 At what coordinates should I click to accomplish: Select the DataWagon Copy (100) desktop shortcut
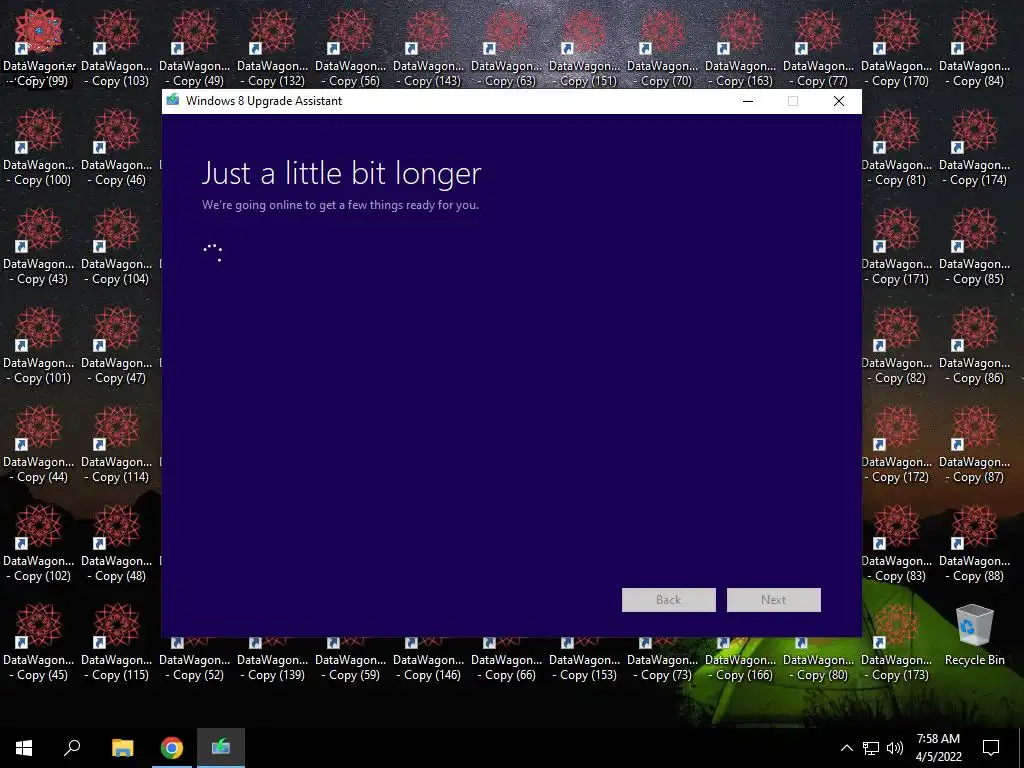click(39, 148)
